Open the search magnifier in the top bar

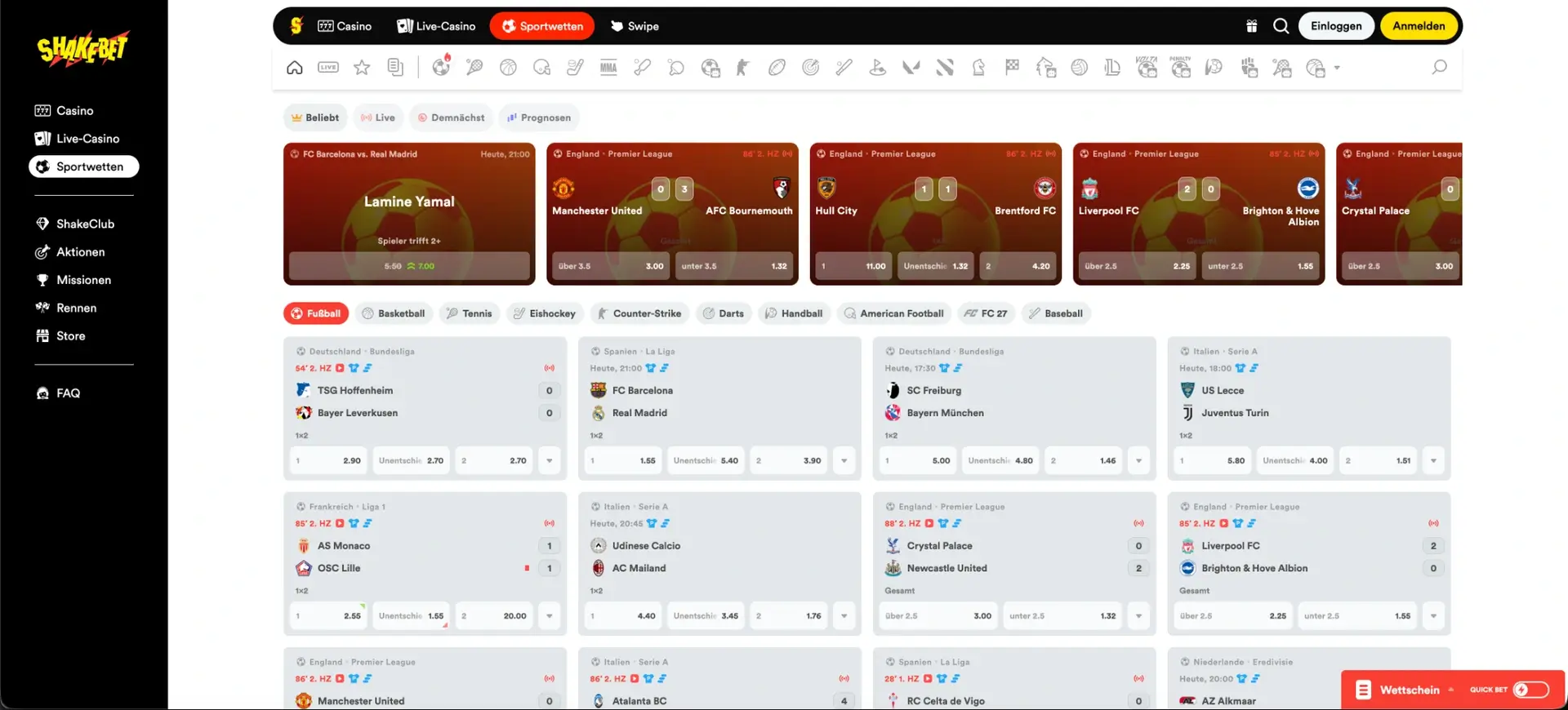(1281, 26)
